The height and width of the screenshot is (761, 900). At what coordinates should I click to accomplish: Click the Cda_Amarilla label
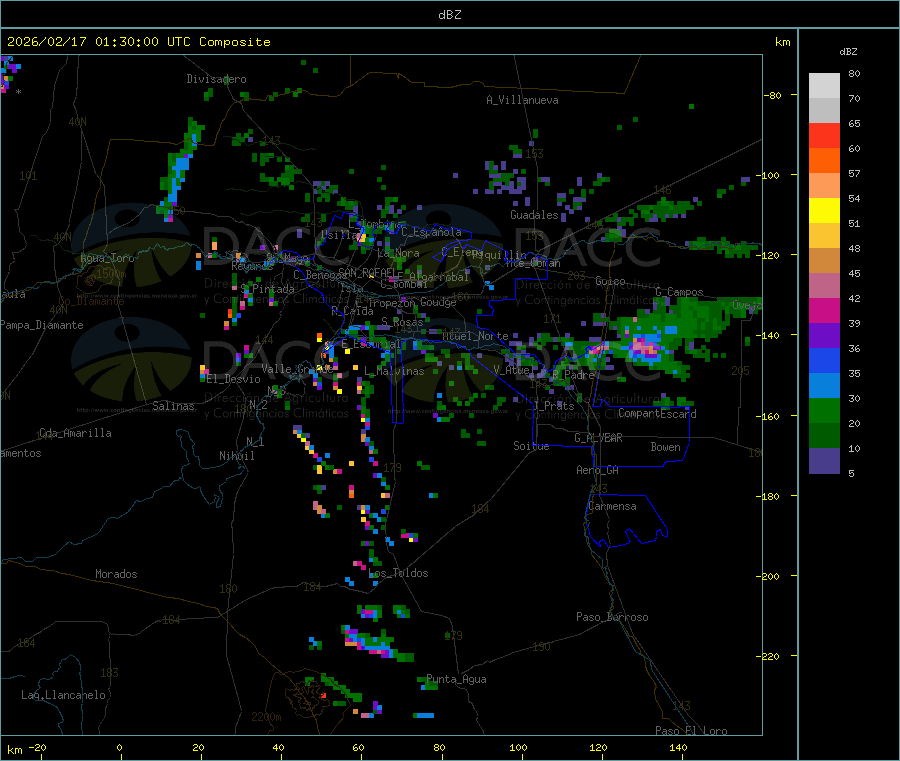pos(75,433)
